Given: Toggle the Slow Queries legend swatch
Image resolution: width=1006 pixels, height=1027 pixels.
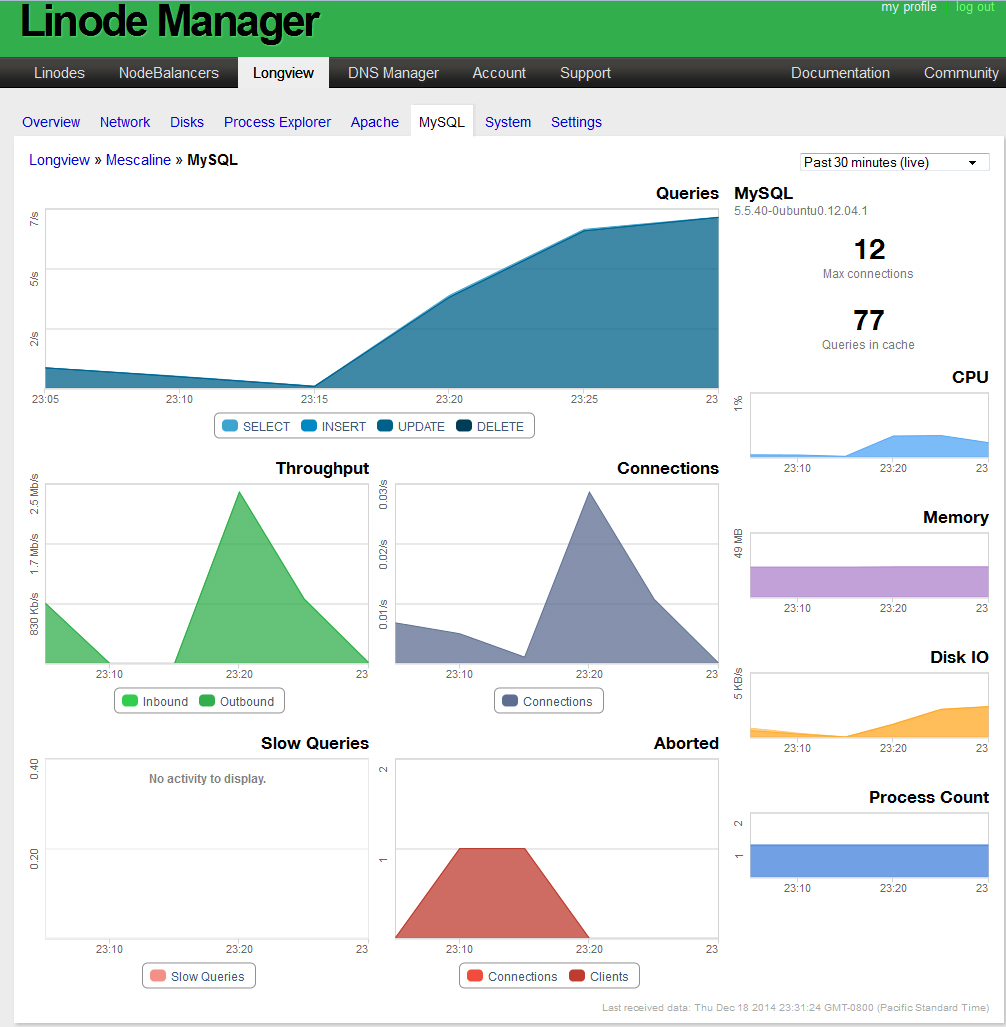Looking at the screenshot, I should coord(158,976).
